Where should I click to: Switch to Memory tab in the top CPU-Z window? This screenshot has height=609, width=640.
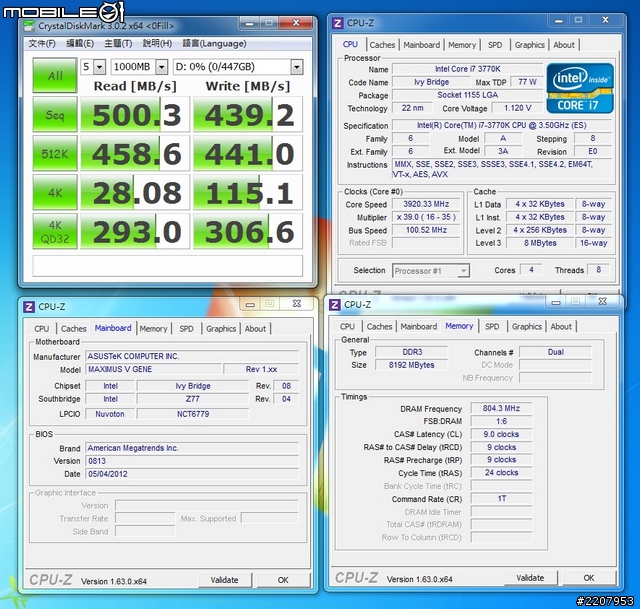point(462,45)
